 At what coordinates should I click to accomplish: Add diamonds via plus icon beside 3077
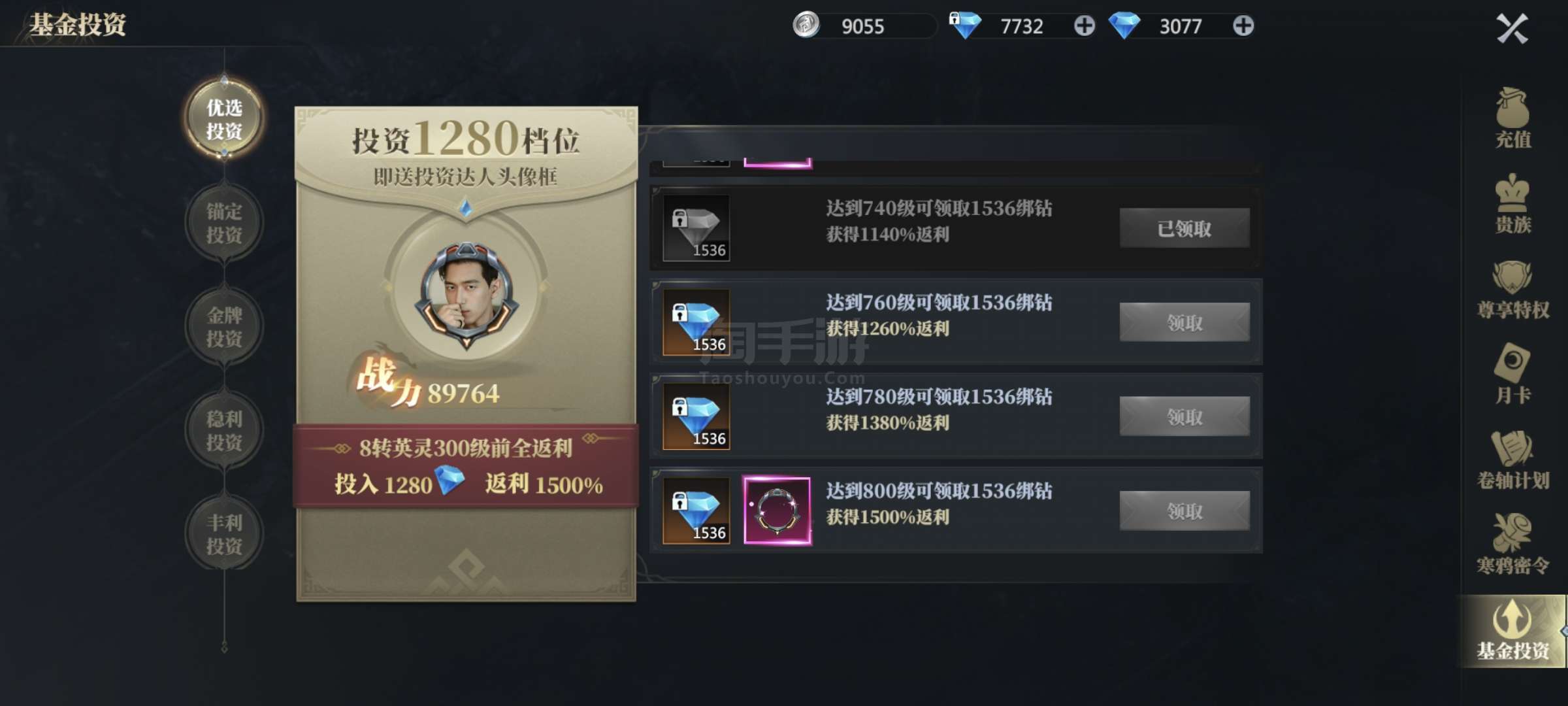click(1243, 26)
